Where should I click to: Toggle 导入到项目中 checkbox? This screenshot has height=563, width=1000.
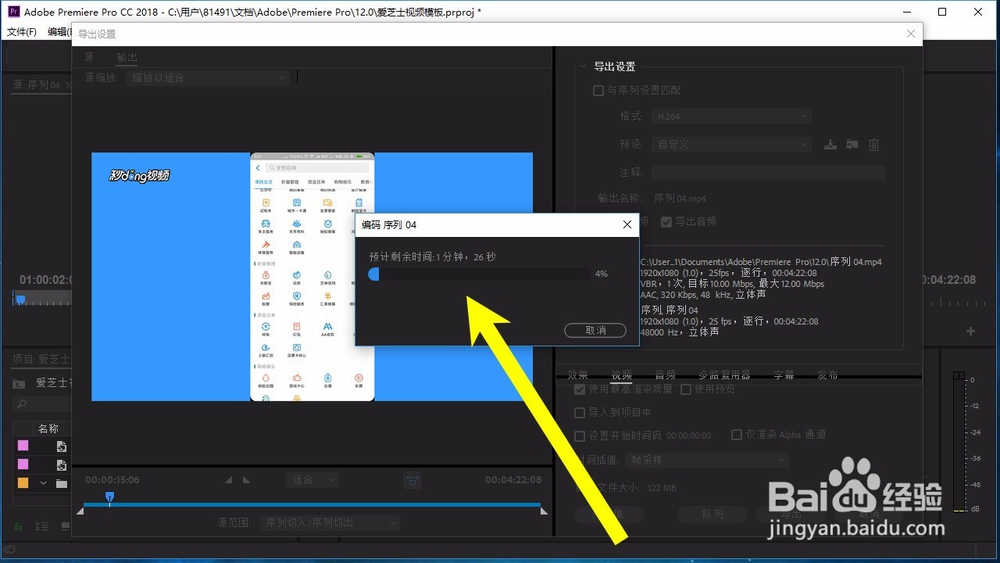coord(580,413)
